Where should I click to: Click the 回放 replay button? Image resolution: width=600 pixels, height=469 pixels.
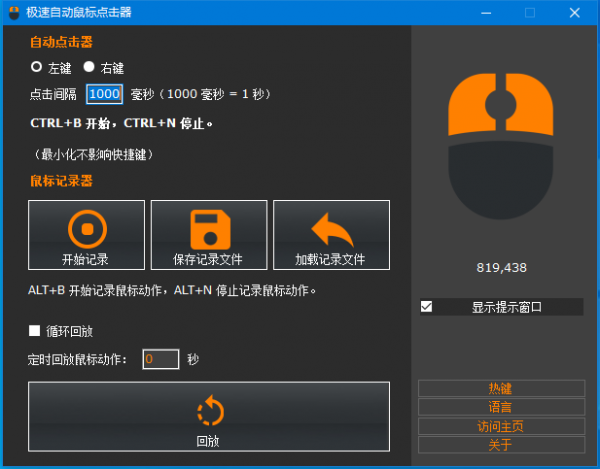click(209, 417)
